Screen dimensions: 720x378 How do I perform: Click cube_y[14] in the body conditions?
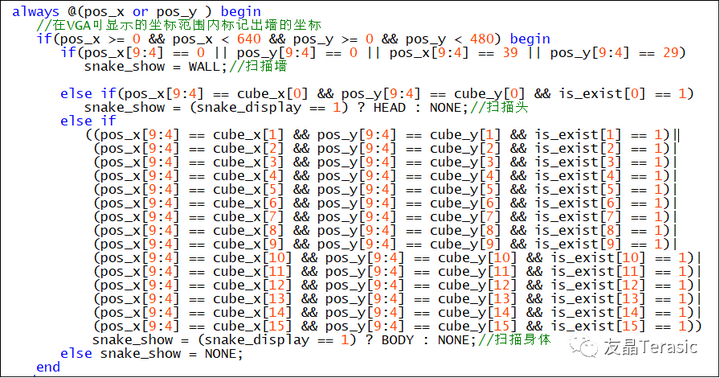coord(478,313)
